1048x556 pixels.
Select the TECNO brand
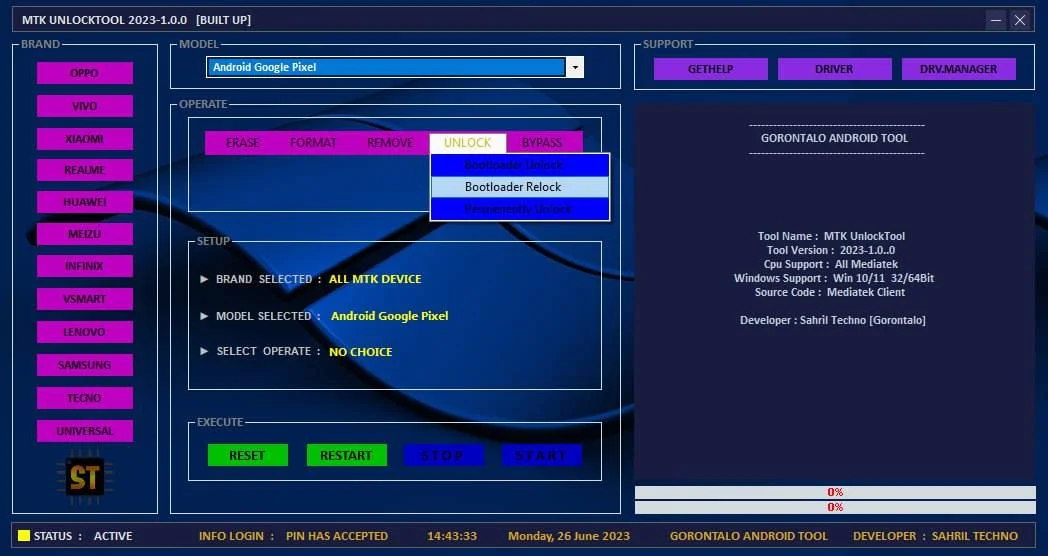pyautogui.click(x=85, y=398)
